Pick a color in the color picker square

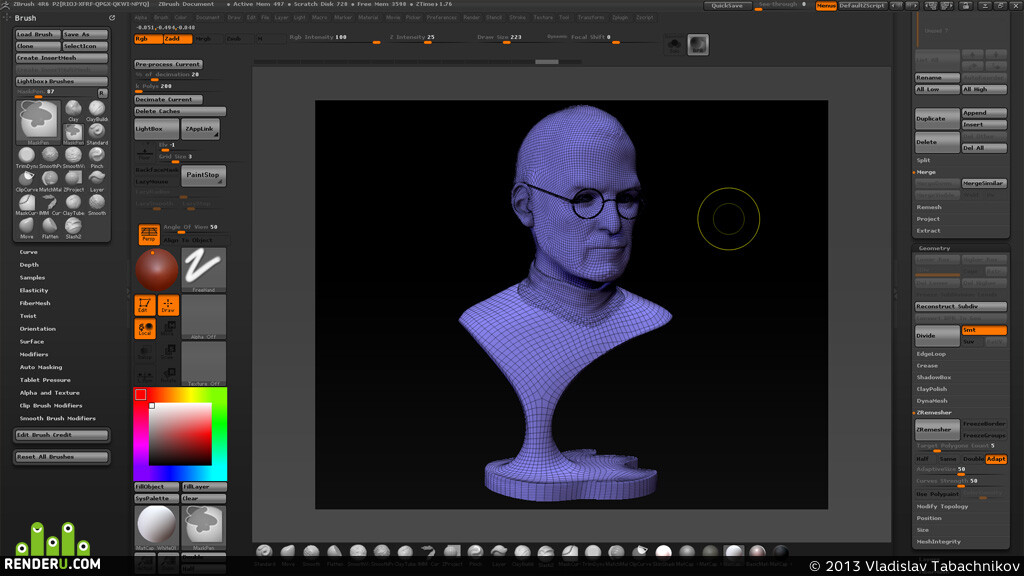click(x=180, y=434)
